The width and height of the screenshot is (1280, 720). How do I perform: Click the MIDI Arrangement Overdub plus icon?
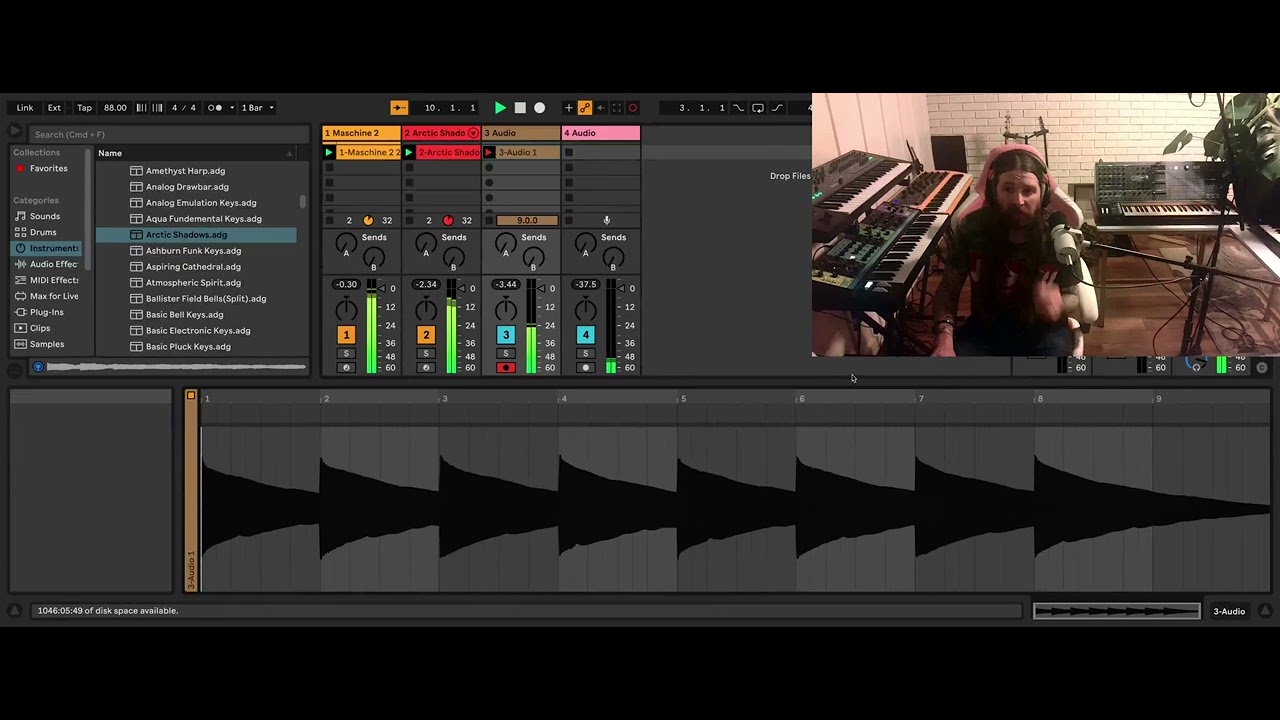pos(569,108)
